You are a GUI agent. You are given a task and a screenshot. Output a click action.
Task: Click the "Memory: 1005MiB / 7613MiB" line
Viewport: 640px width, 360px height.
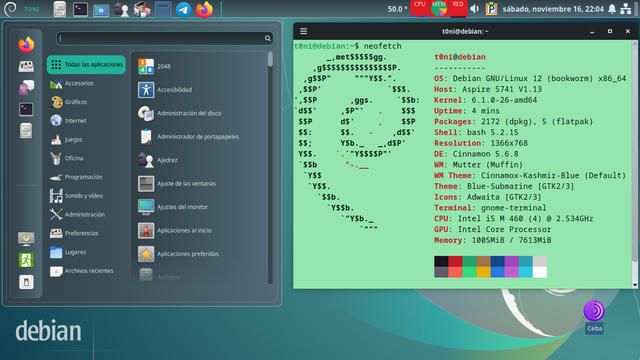pos(492,240)
